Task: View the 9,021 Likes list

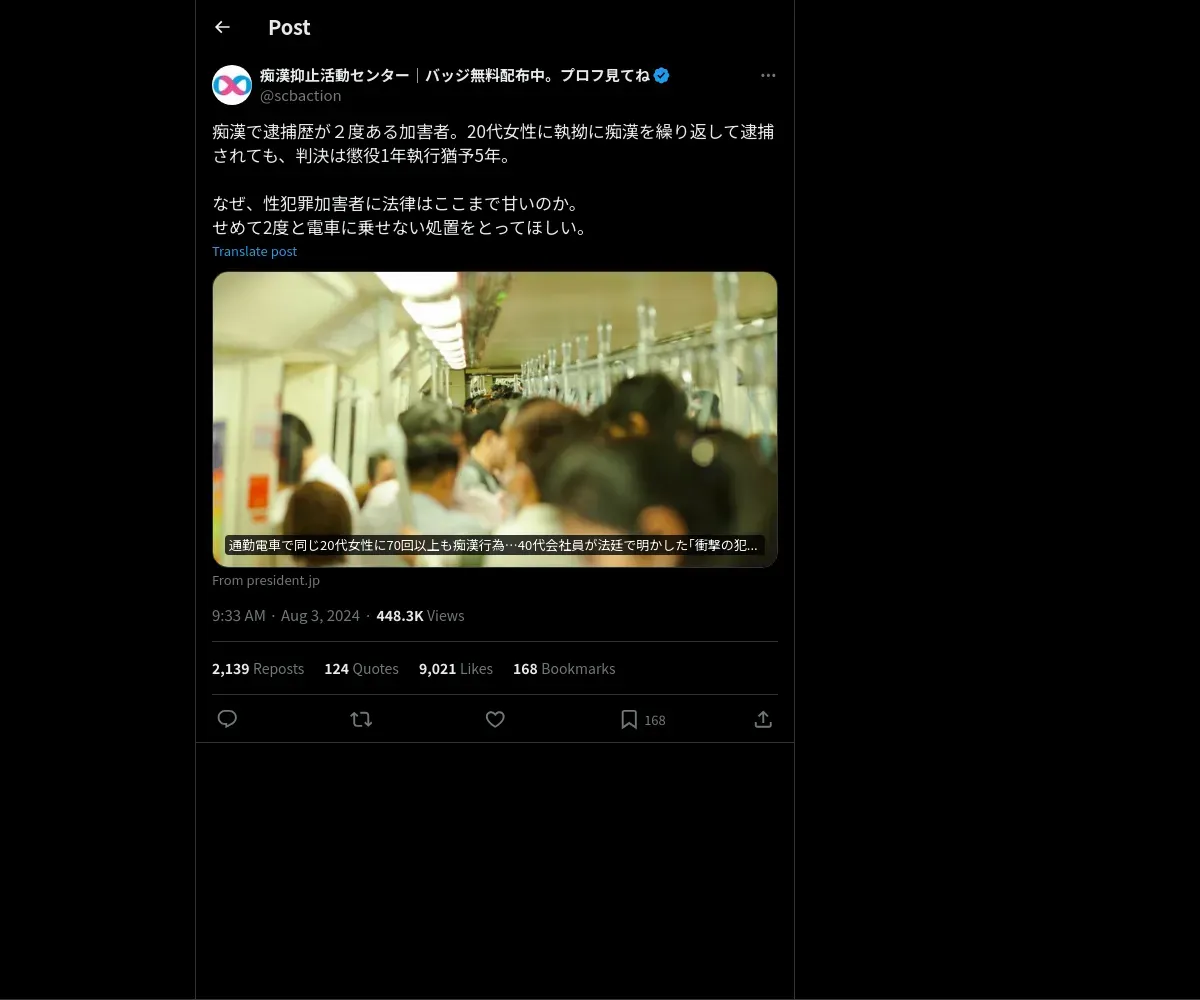Action: pyautogui.click(x=456, y=668)
